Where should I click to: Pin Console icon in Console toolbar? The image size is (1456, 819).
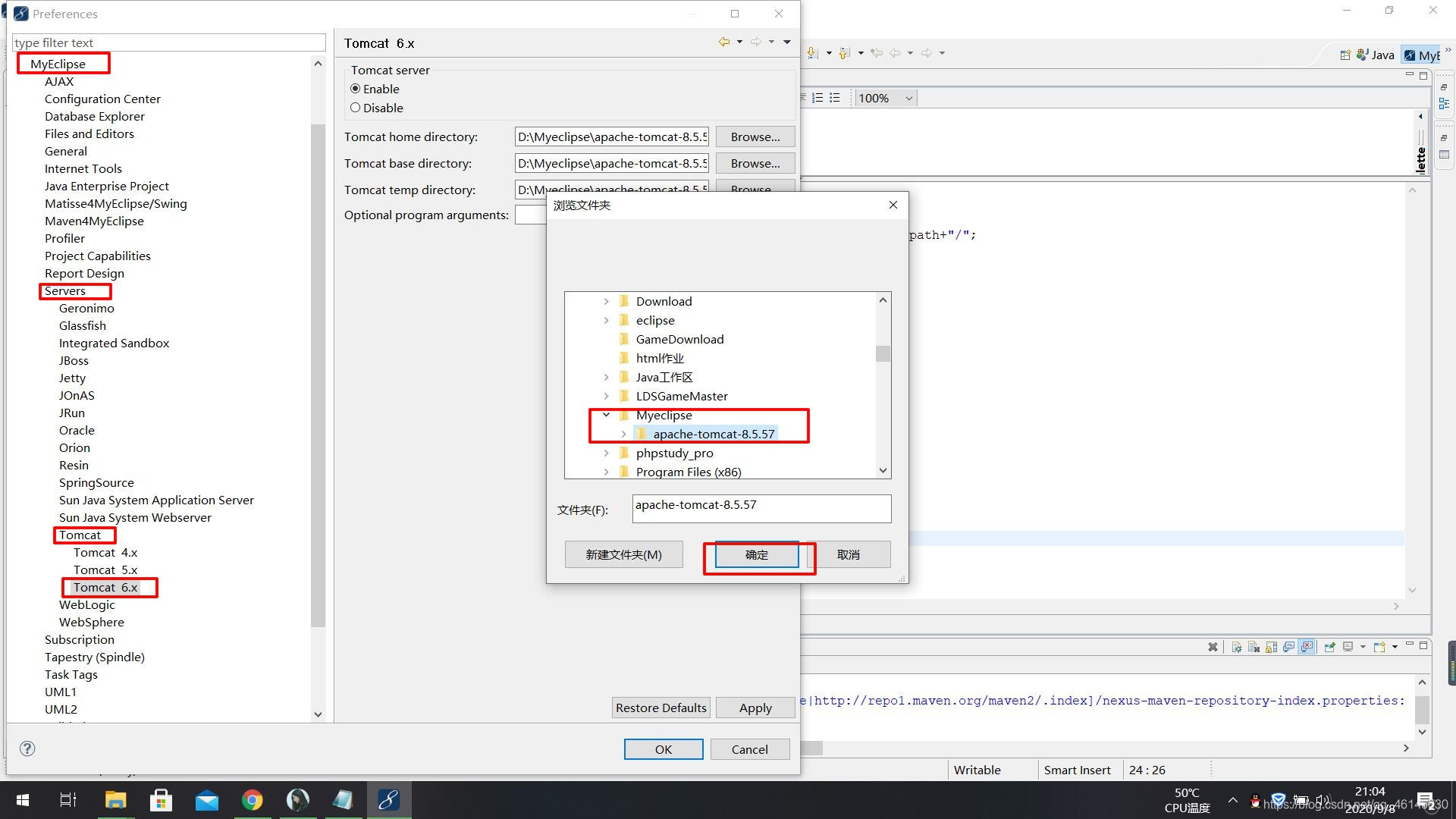pos(1329,647)
